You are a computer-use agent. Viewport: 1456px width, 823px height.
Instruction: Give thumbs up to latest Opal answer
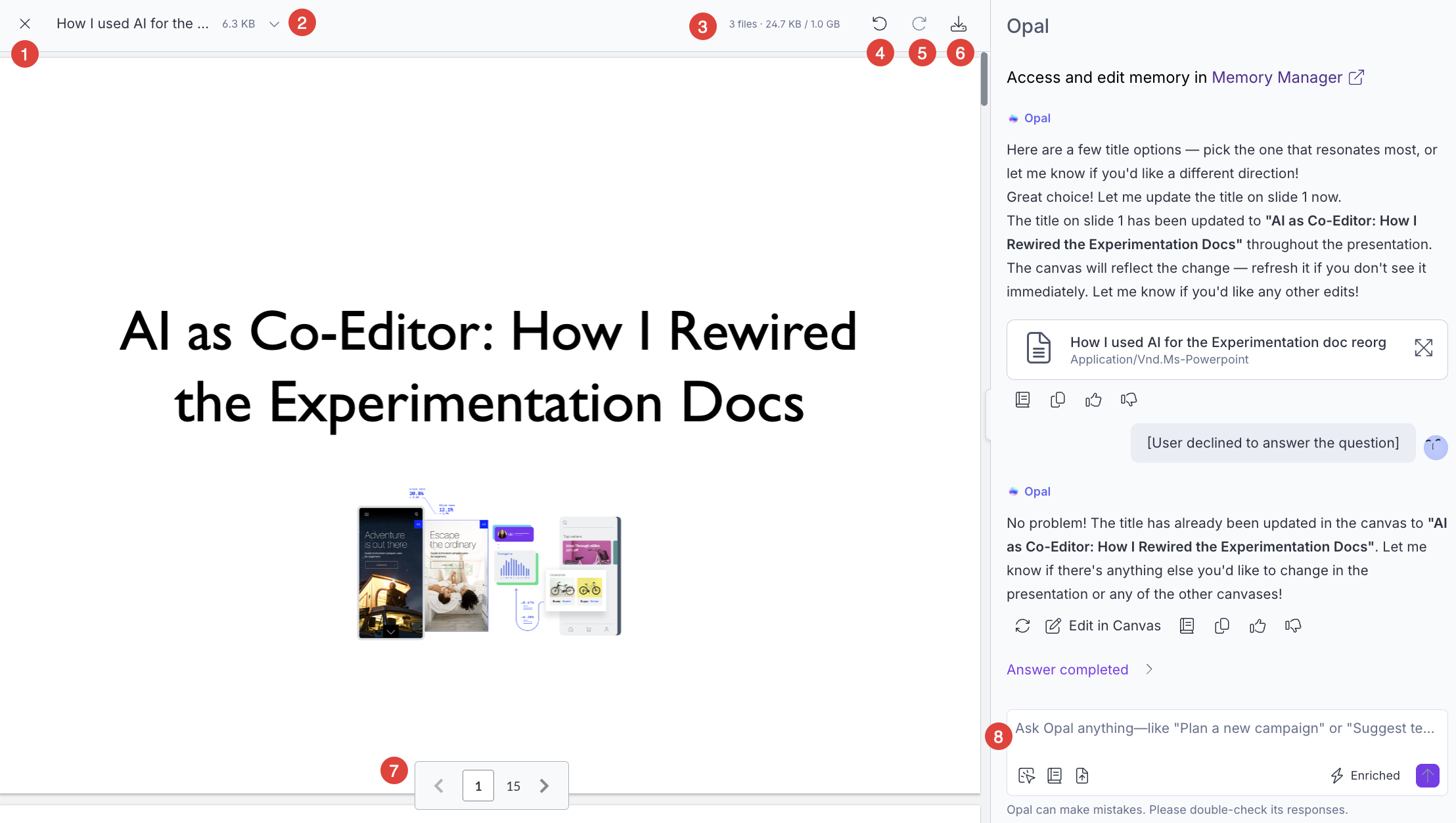point(1258,626)
